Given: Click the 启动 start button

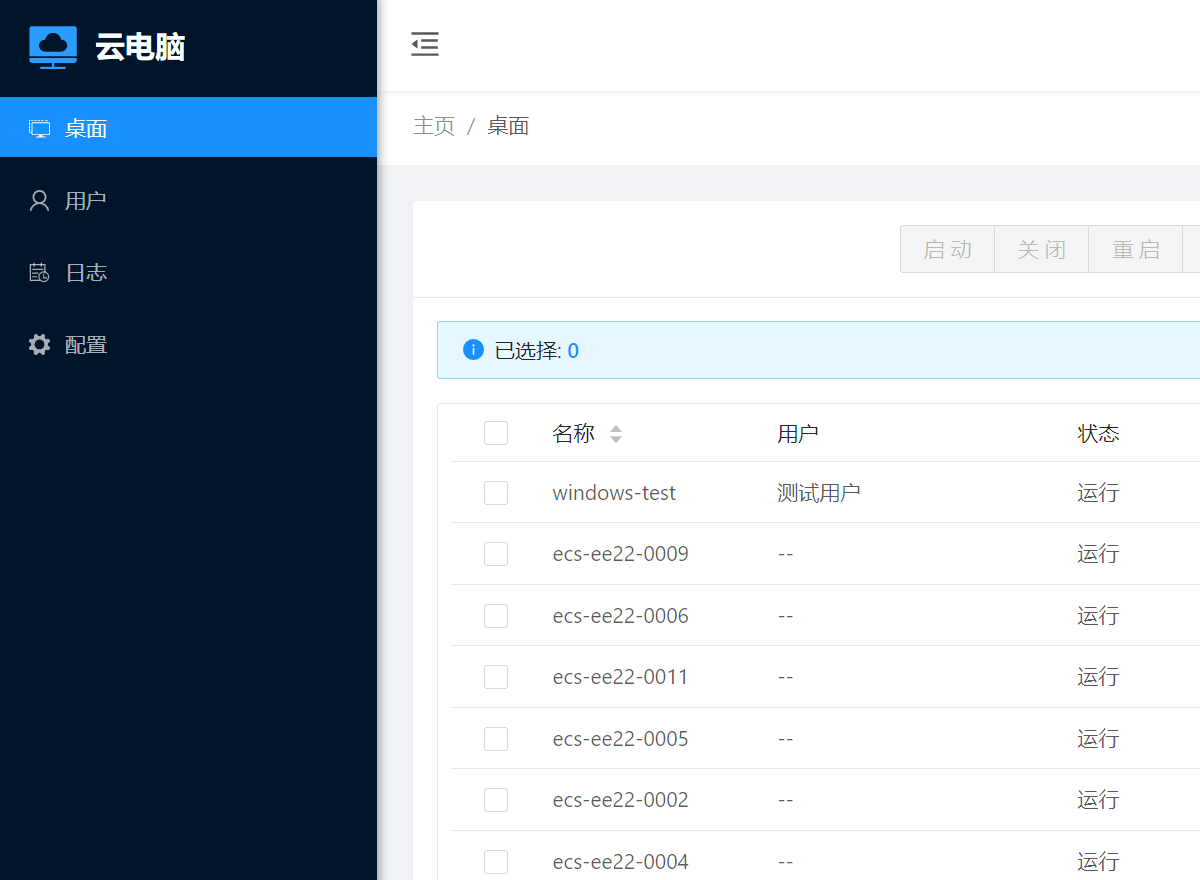Looking at the screenshot, I should coord(946,249).
